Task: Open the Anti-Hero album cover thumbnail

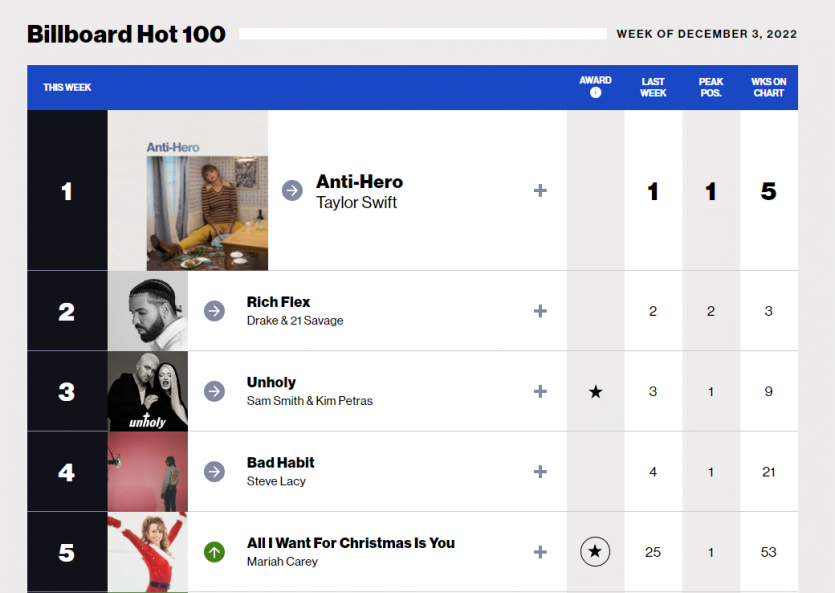Action: coord(207,191)
